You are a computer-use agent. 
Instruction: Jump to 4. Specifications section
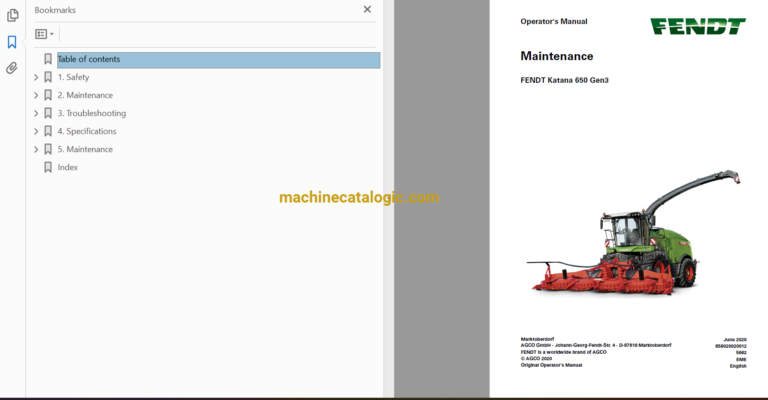tap(87, 132)
